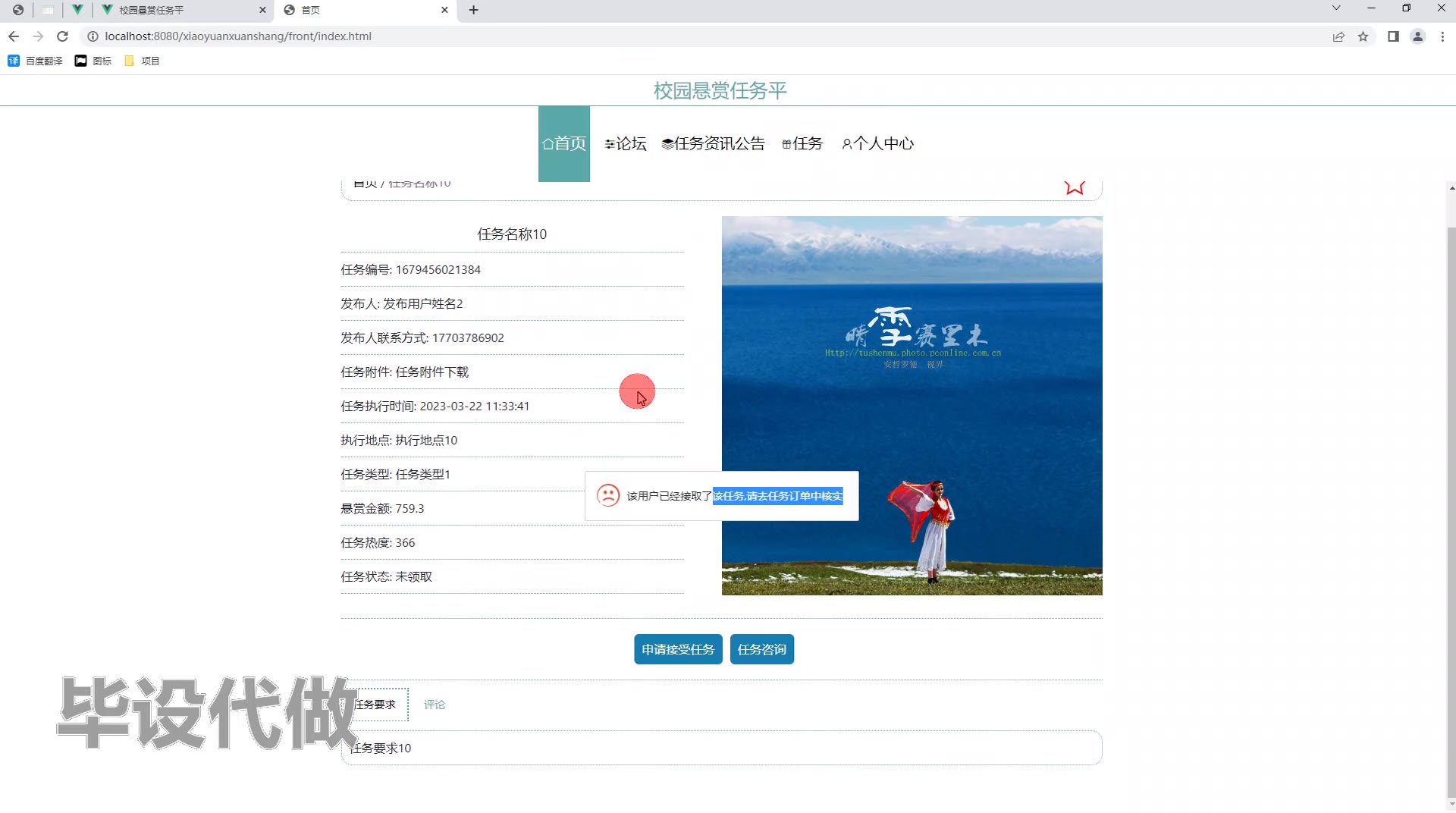
Task: Expand the tab search chevron
Action: [x=1336, y=8]
